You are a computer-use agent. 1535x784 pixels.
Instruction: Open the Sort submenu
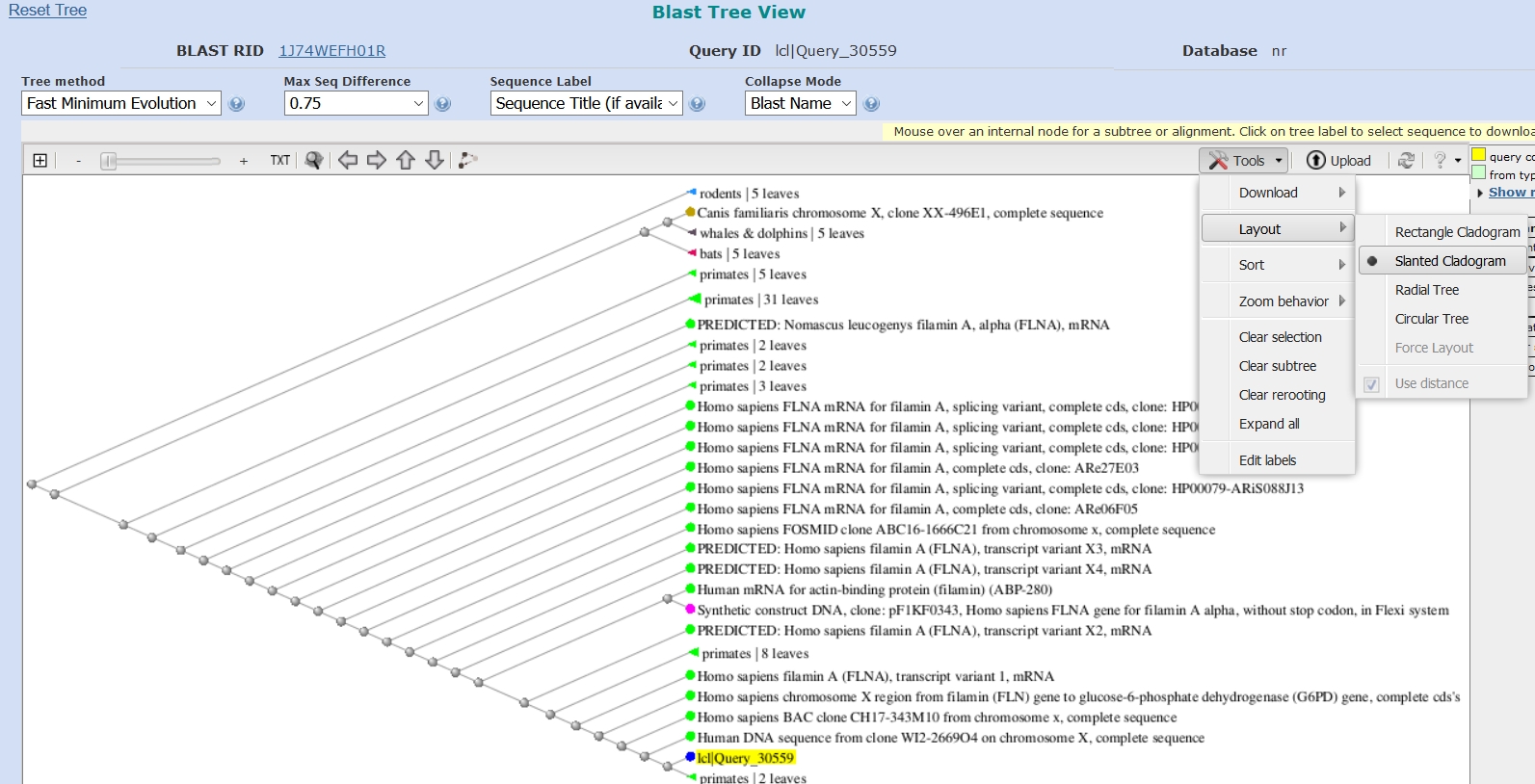pyautogui.click(x=1278, y=265)
